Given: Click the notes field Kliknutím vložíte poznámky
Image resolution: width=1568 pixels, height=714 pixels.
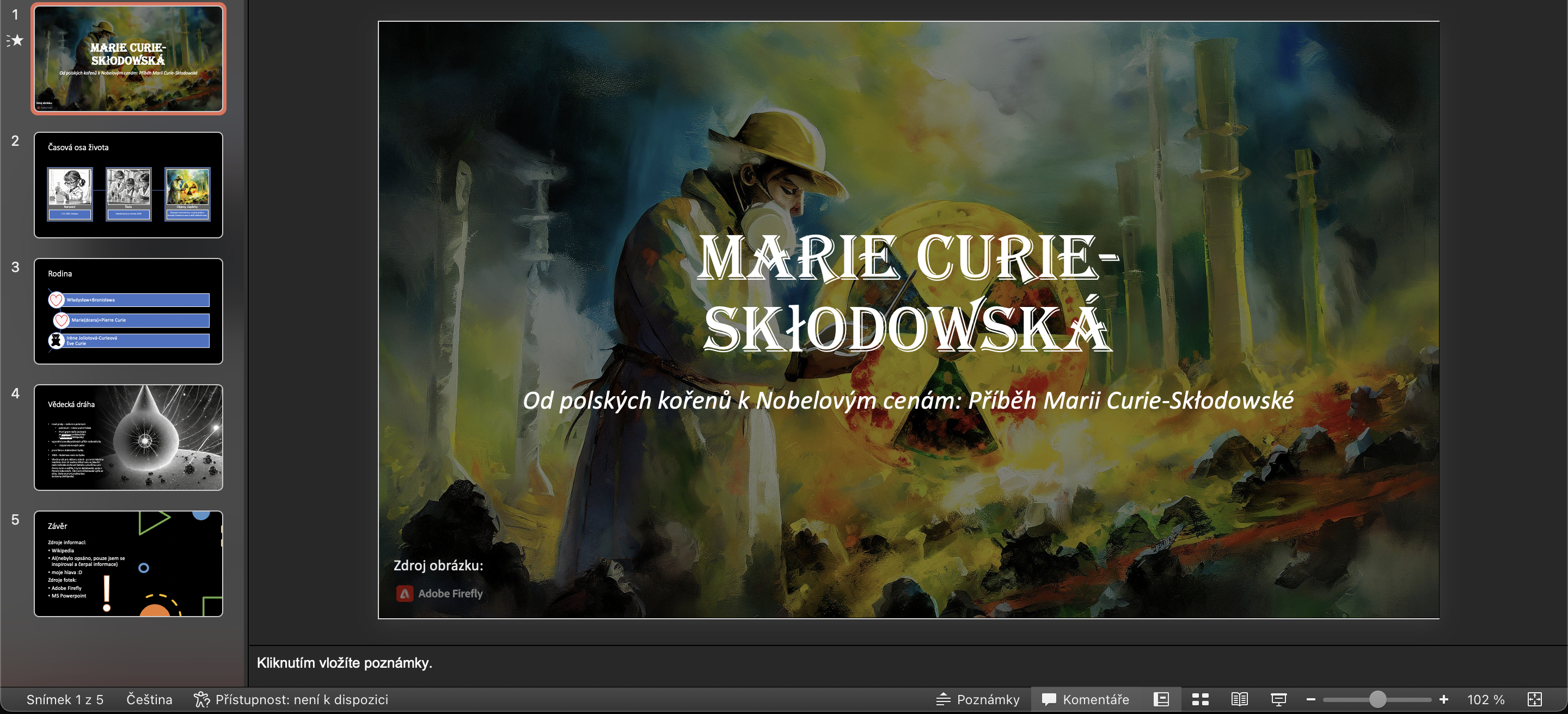Looking at the screenshot, I should click(x=345, y=663).
